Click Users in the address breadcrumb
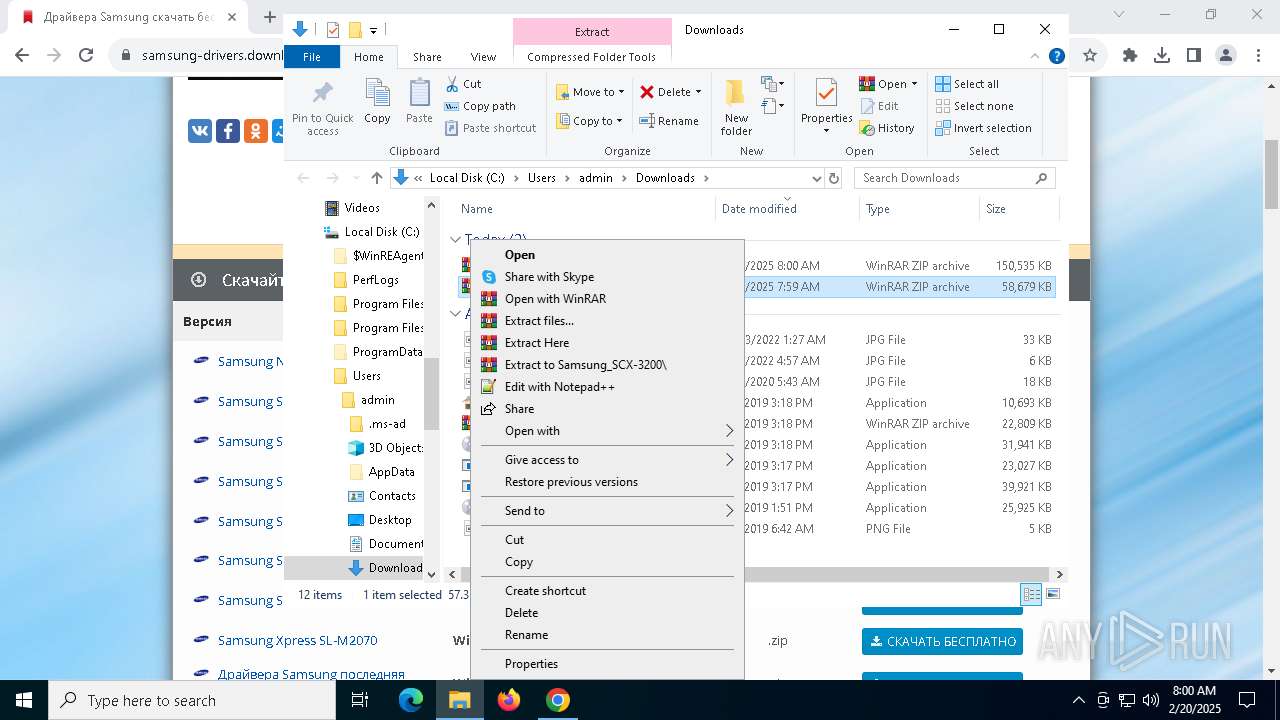This screenshot has width=1280, height=720. tap(541, 178)
